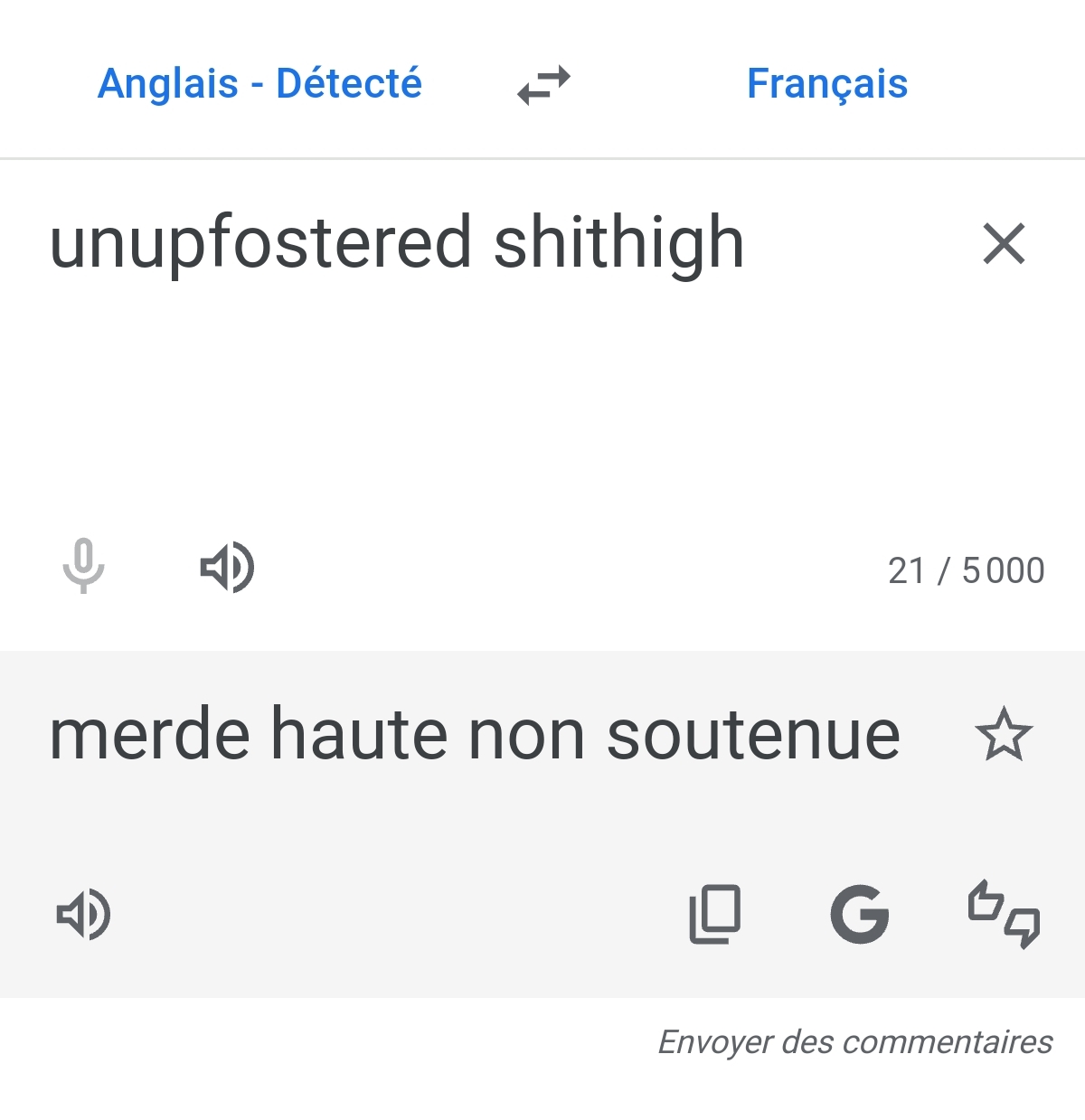
Task: Rate this translation with the thumbs icon
Action: click(x=1004, y=914)
